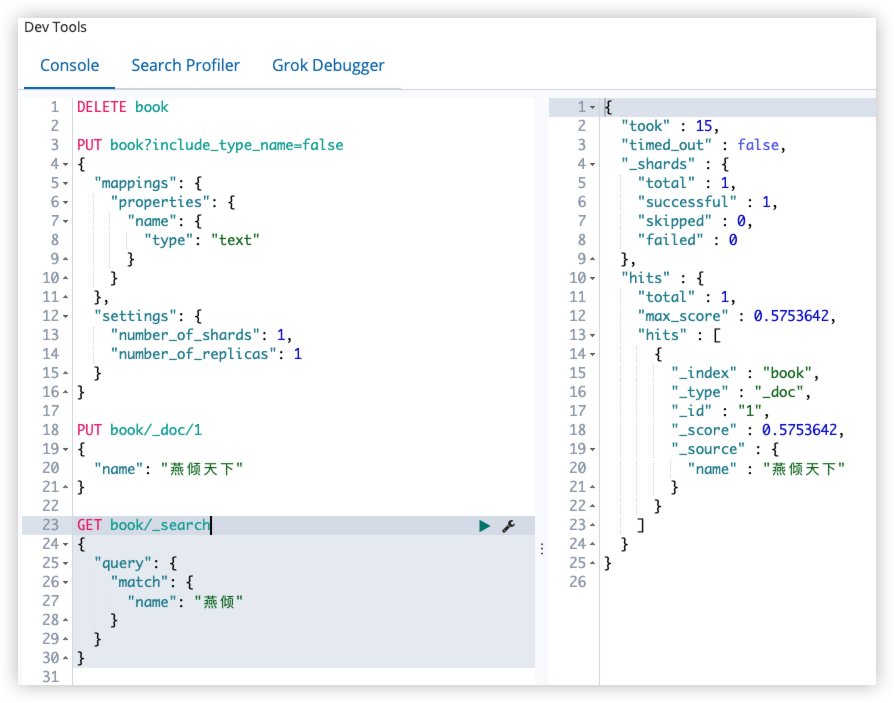Collapse the "hits" array at output line 13
Screen dimensions: 894x703
592,335
